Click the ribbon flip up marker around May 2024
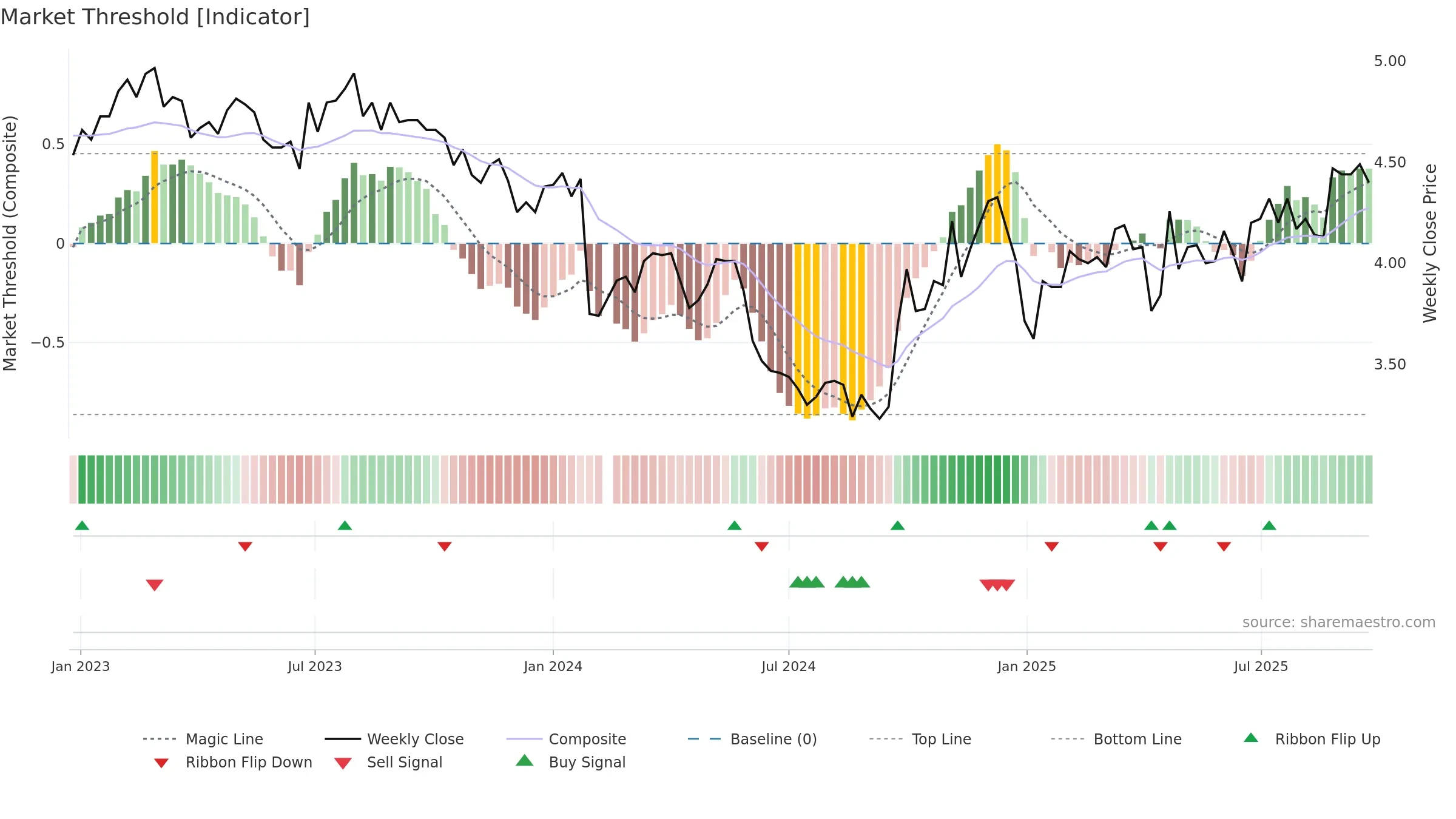1456x819 pixels. [x=735, y=525]
